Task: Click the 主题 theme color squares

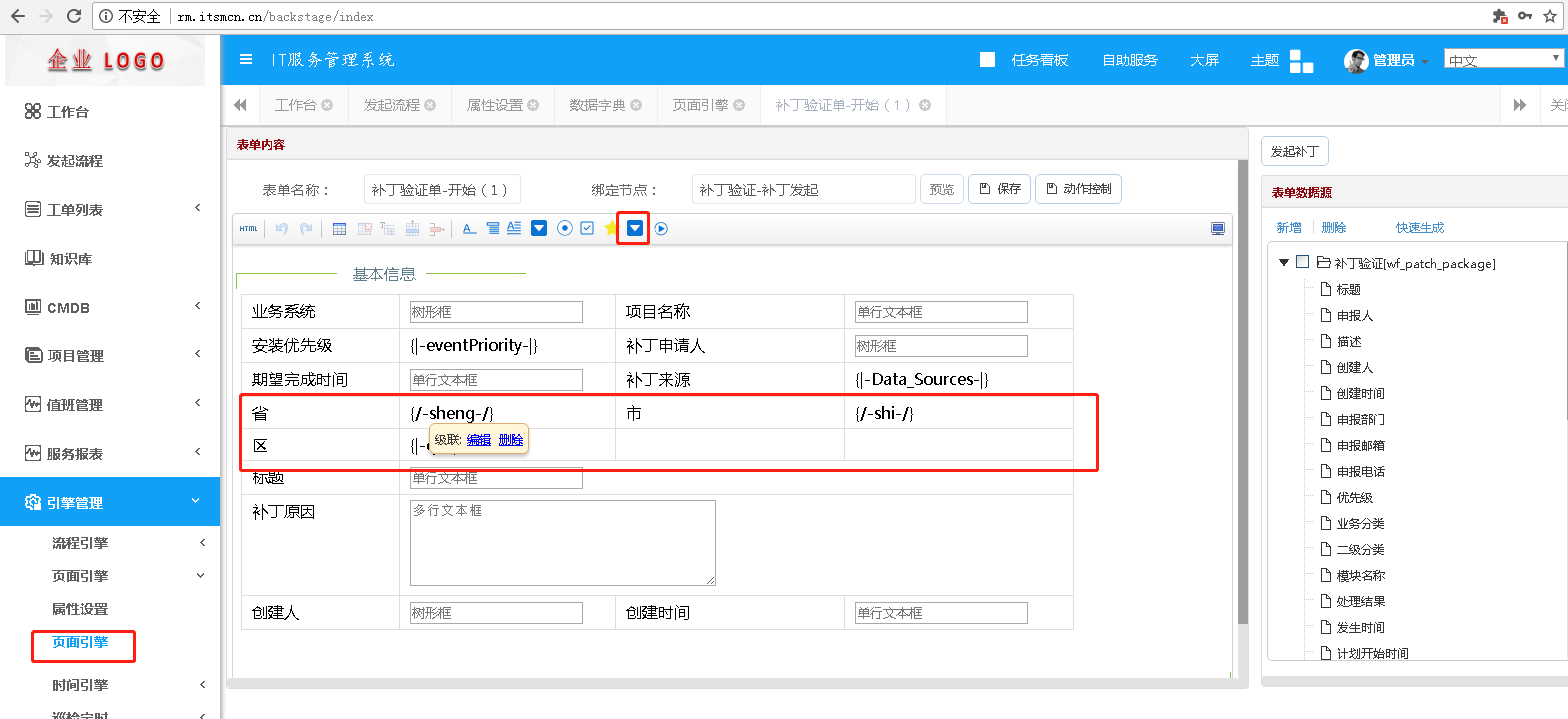Action: [x=1301, y=61]
